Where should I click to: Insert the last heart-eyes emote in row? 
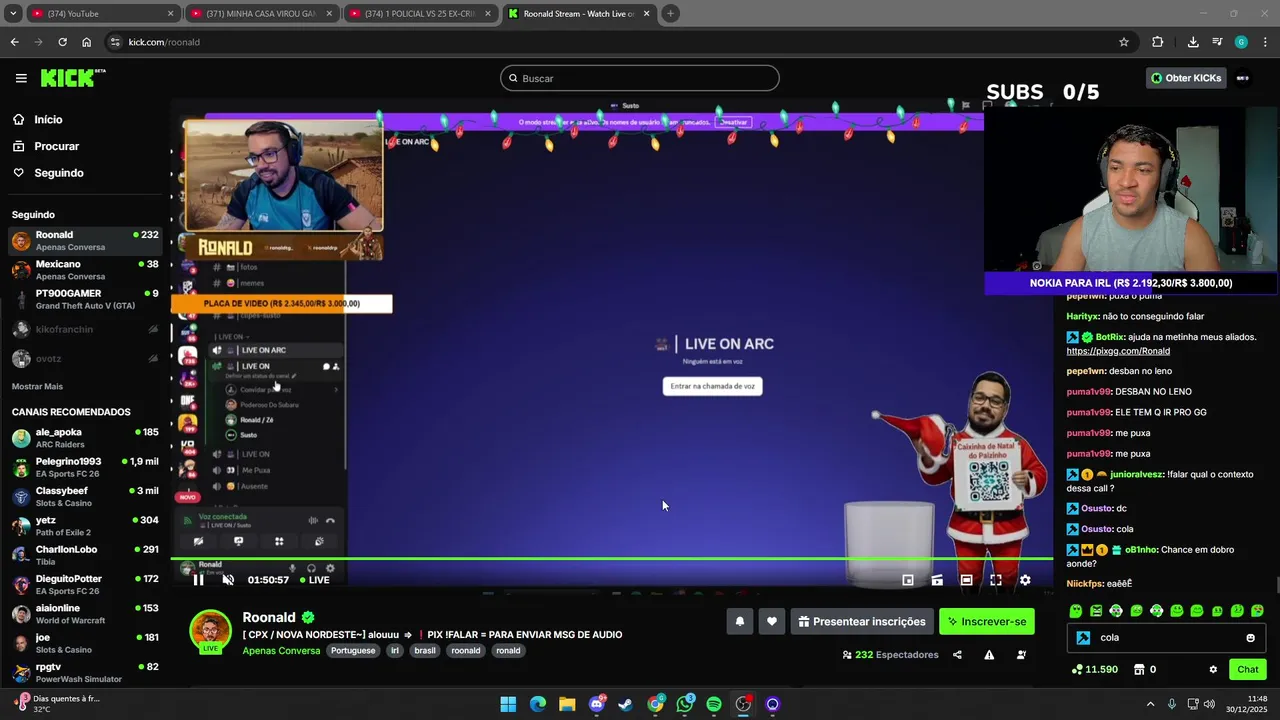click(x=1257, y=611)
